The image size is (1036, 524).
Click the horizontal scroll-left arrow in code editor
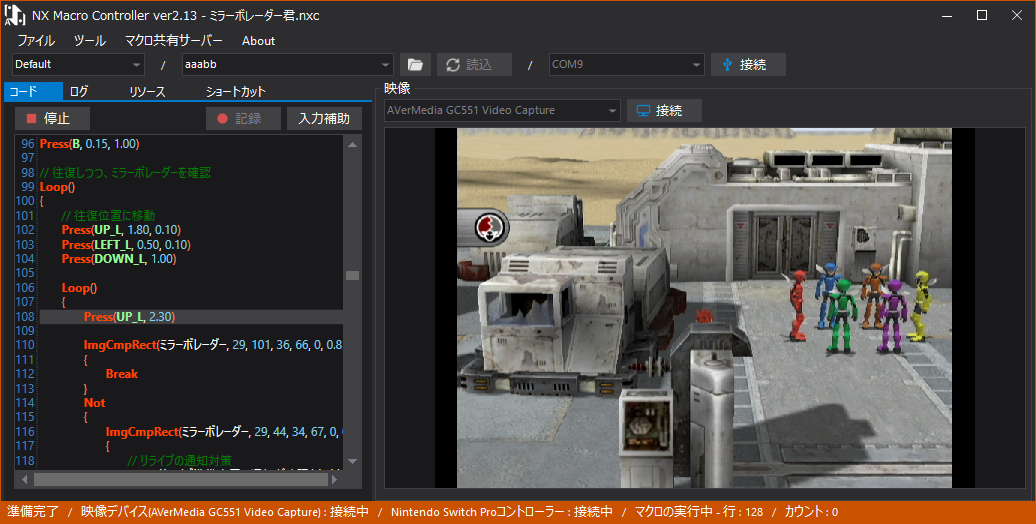[25, 479]
